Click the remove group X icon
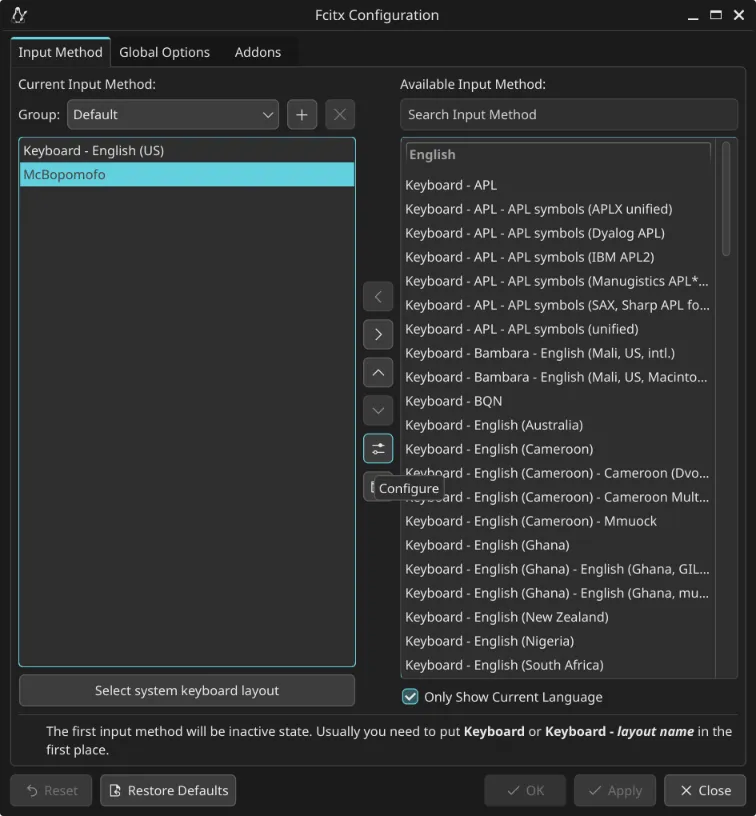Viewport: 756px width, 816px height. 340,114
